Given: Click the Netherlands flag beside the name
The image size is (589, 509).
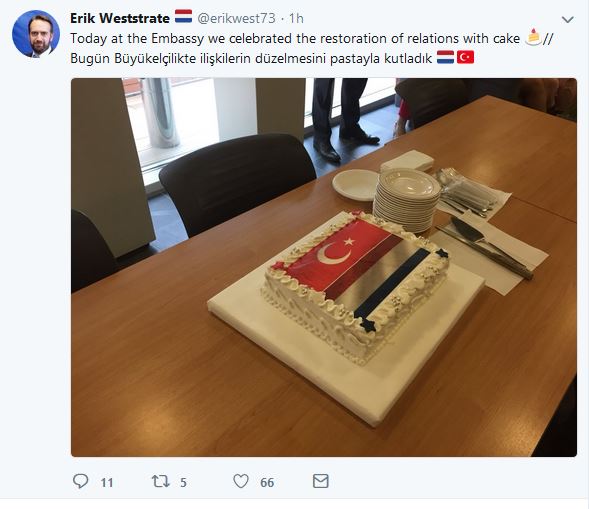Looking at the screenshot, I should coord(183,17).
